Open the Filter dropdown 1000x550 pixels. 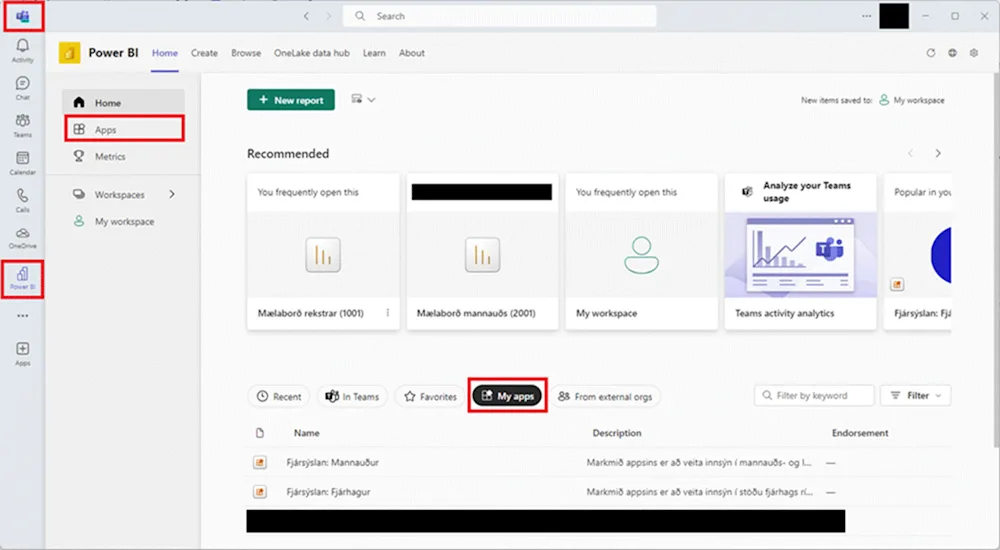click(x=915, y=396)
